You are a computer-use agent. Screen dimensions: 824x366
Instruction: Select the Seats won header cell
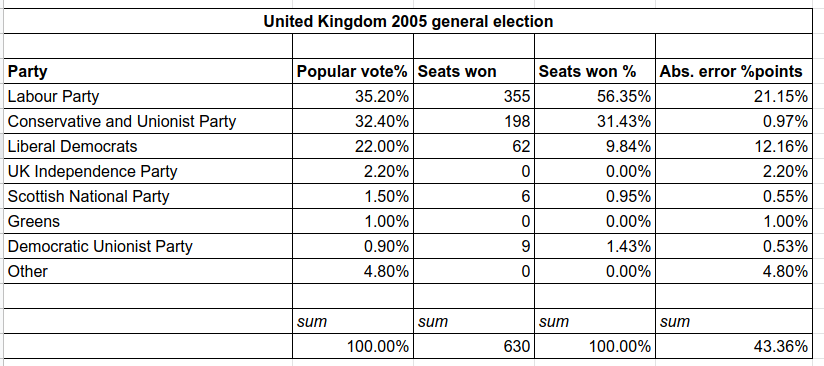point(474,72)
